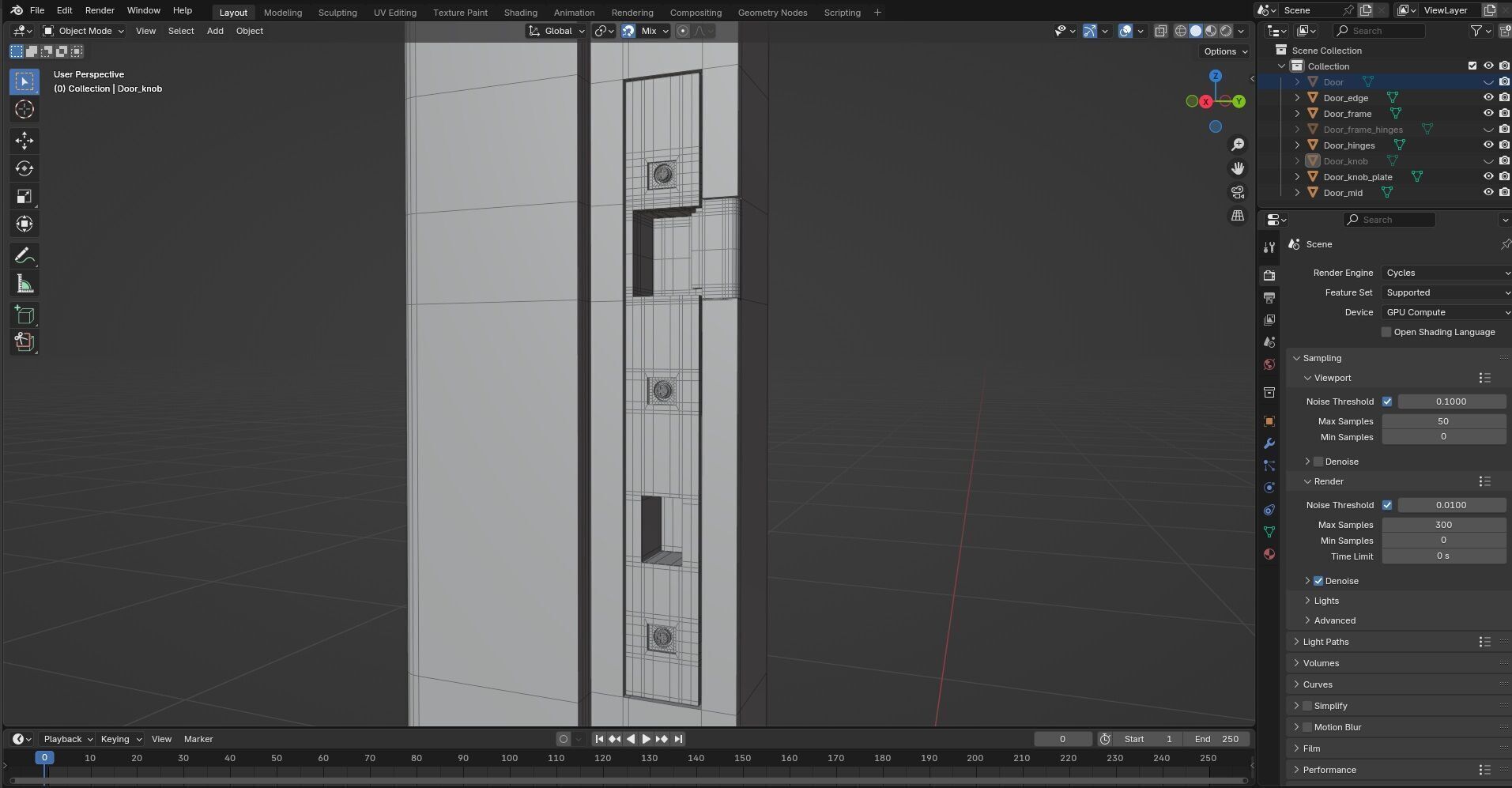The height and width of the screenshot is (788, 1512).
Task: Switch orthographic/perspective grid icon
Action: point(1238,216)
